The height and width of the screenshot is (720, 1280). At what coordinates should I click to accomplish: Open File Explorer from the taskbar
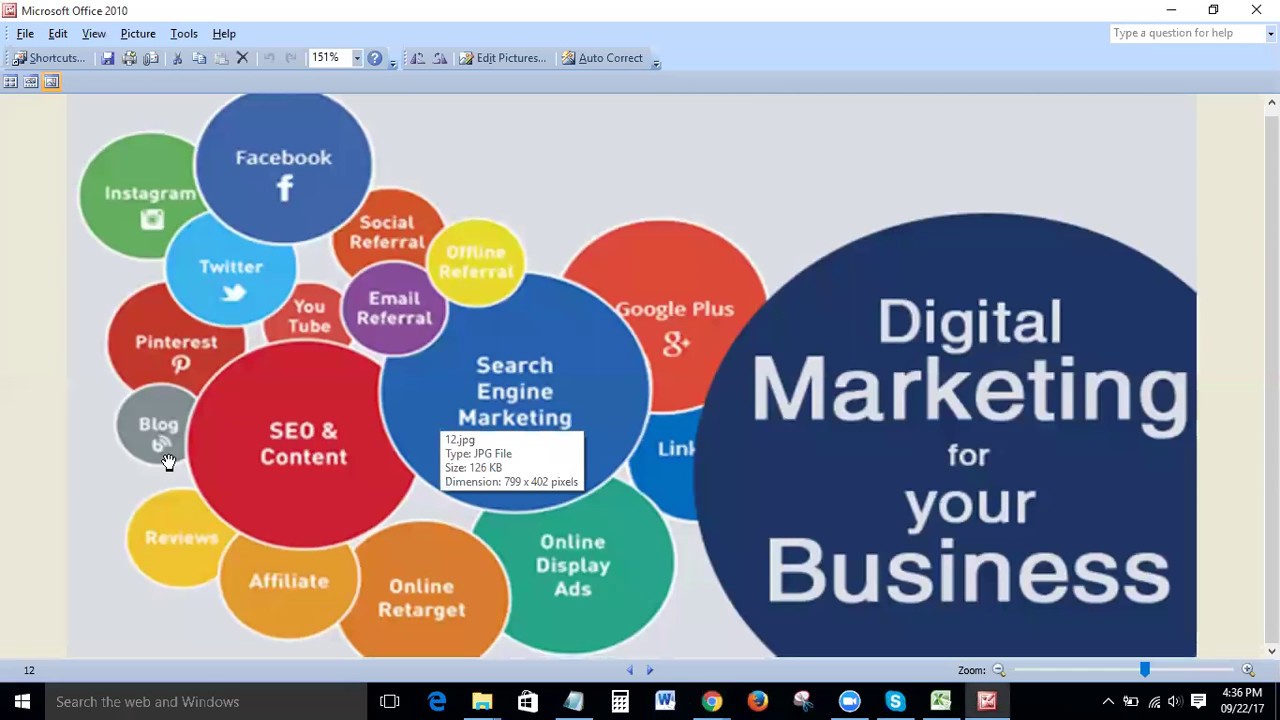click(482, 702)
